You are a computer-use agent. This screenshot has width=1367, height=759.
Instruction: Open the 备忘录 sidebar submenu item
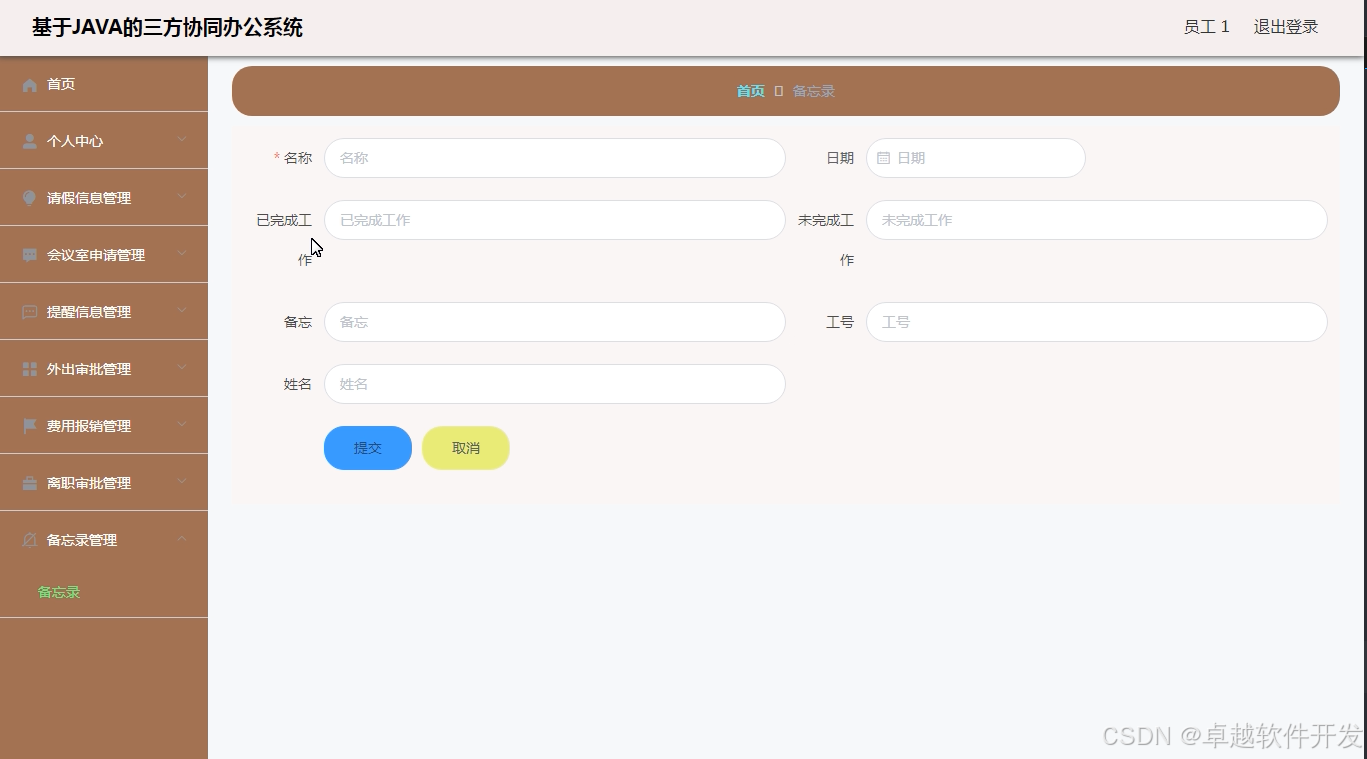click(58, 591)
